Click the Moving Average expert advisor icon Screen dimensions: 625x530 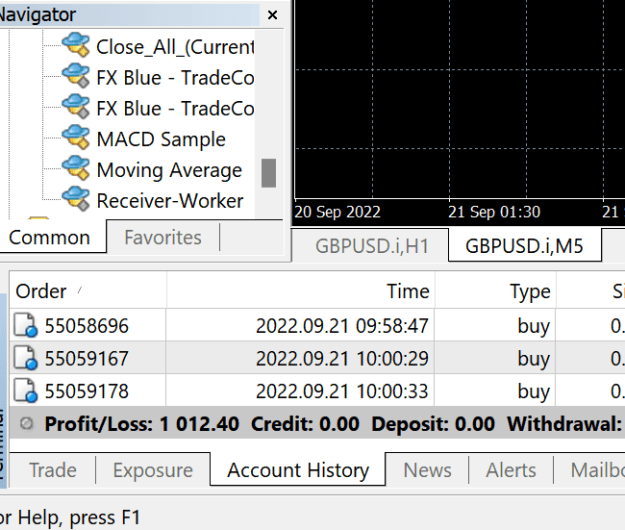coord(76,168)
